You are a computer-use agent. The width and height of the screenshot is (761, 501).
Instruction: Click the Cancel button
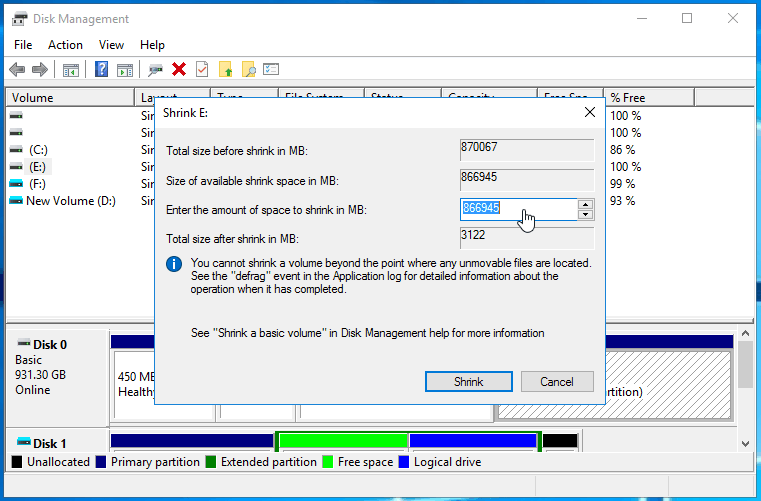(557, 382)
